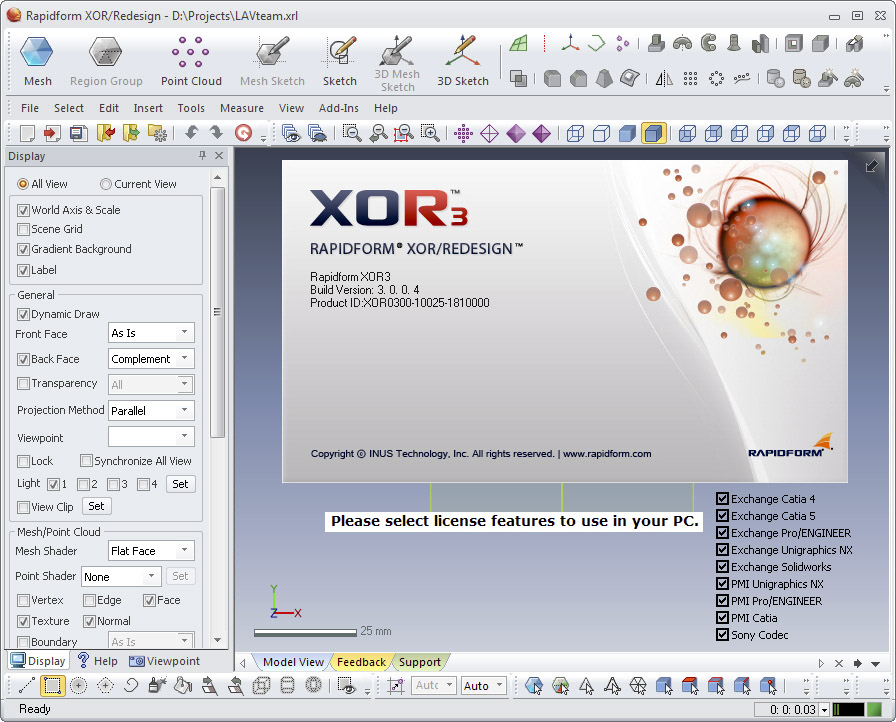Open the Help panel tab
896x722 pixels.
(98, 661)
